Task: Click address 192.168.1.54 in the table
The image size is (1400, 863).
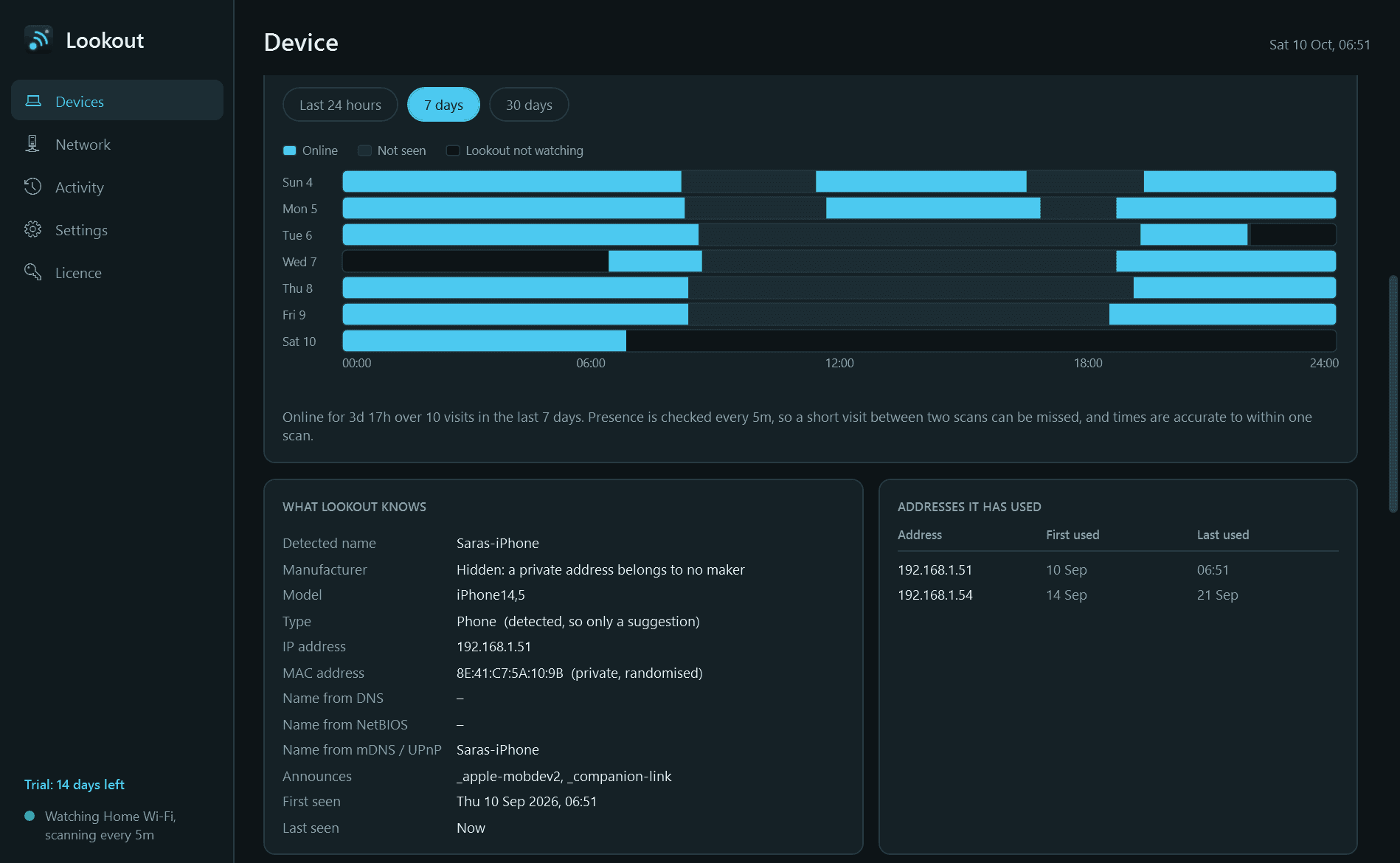Action: pos(935,595)
